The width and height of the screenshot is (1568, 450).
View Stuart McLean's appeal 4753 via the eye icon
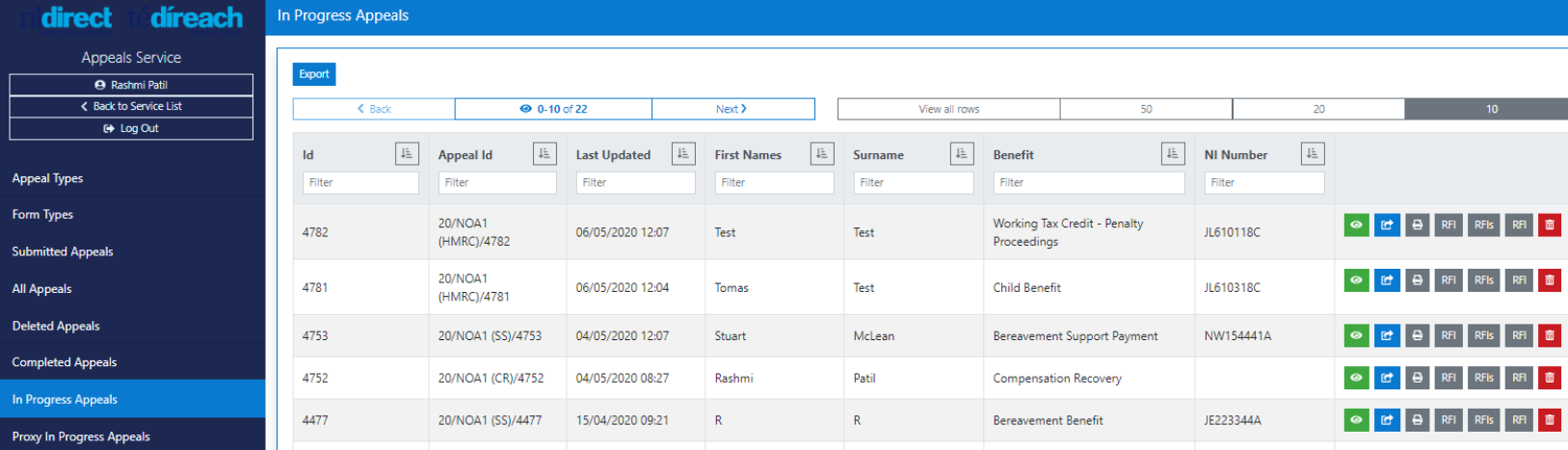click(1356, 335)
